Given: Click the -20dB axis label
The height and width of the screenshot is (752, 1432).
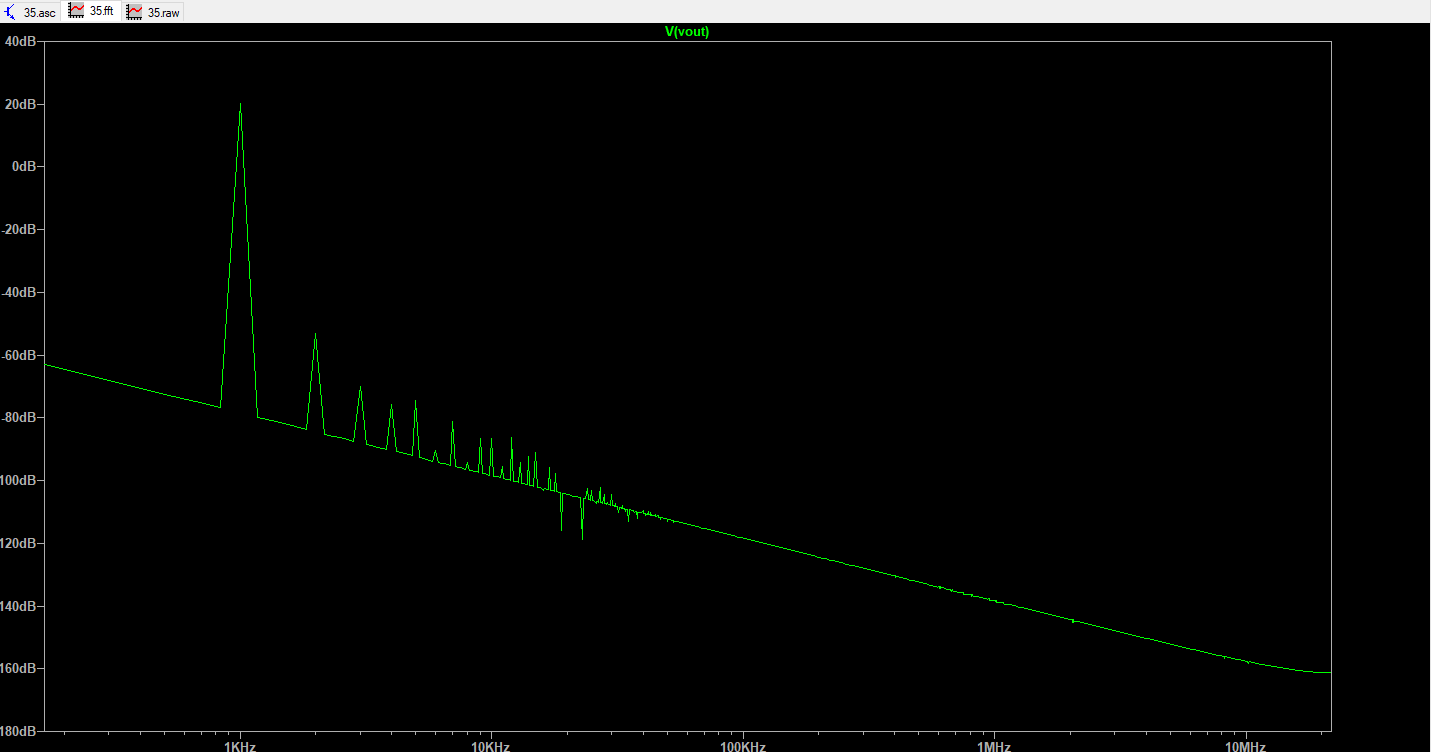Looking at the screenshot, I should [20, 229].
